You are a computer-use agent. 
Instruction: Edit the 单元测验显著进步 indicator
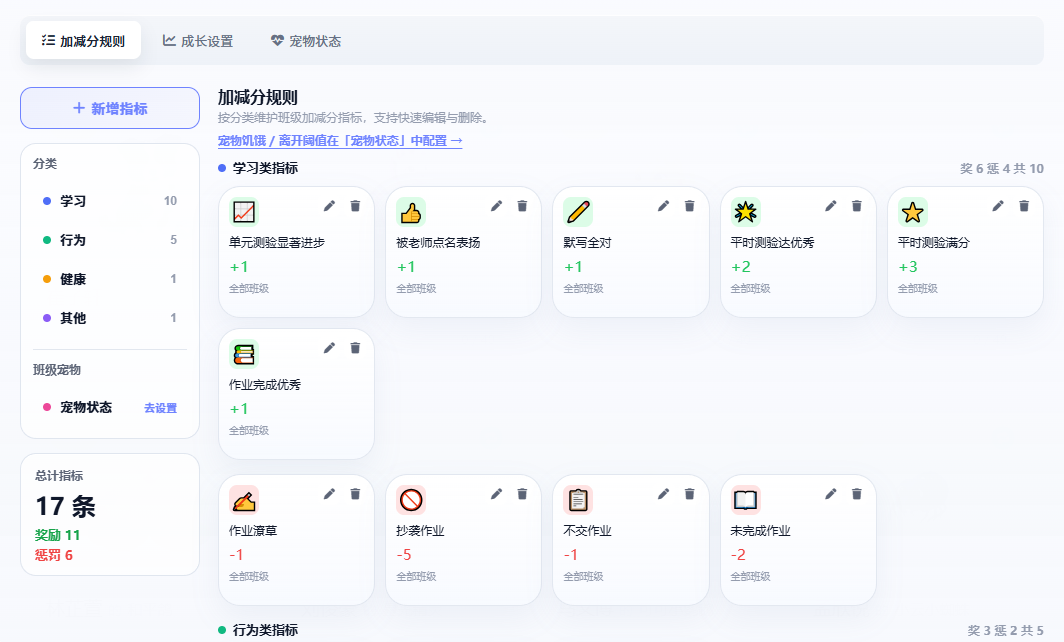point(329,206)
